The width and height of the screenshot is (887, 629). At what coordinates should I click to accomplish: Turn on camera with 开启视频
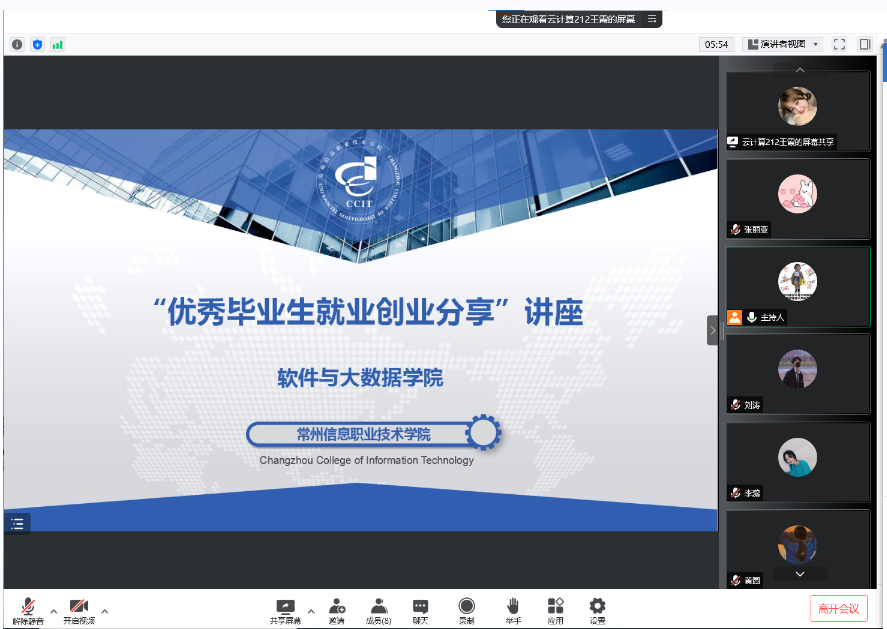[x=79, y=611]
